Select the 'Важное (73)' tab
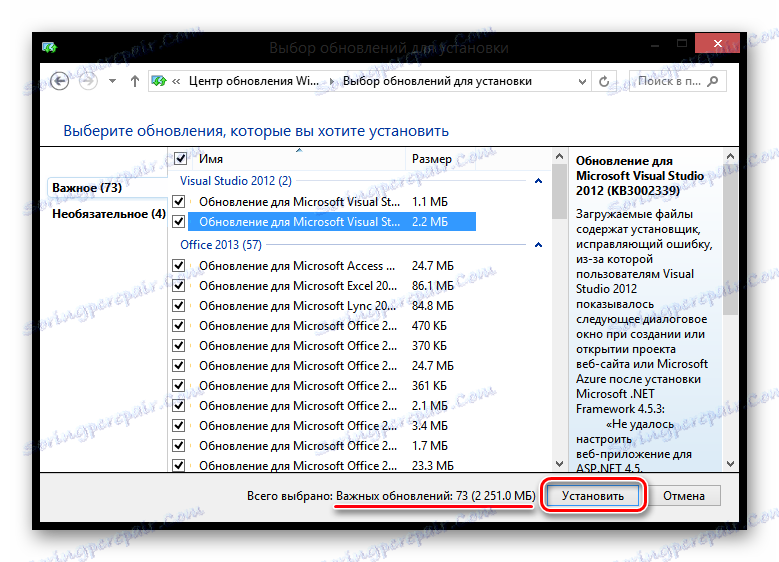The image size is (779, 562). pyautogui.click(x=87, y=188)
